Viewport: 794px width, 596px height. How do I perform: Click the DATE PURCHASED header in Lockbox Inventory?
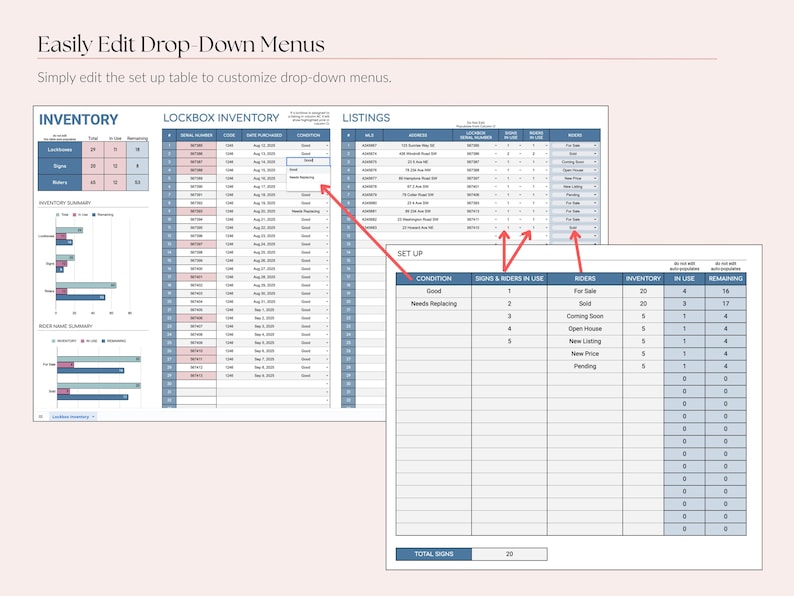(x=264, y=135)
